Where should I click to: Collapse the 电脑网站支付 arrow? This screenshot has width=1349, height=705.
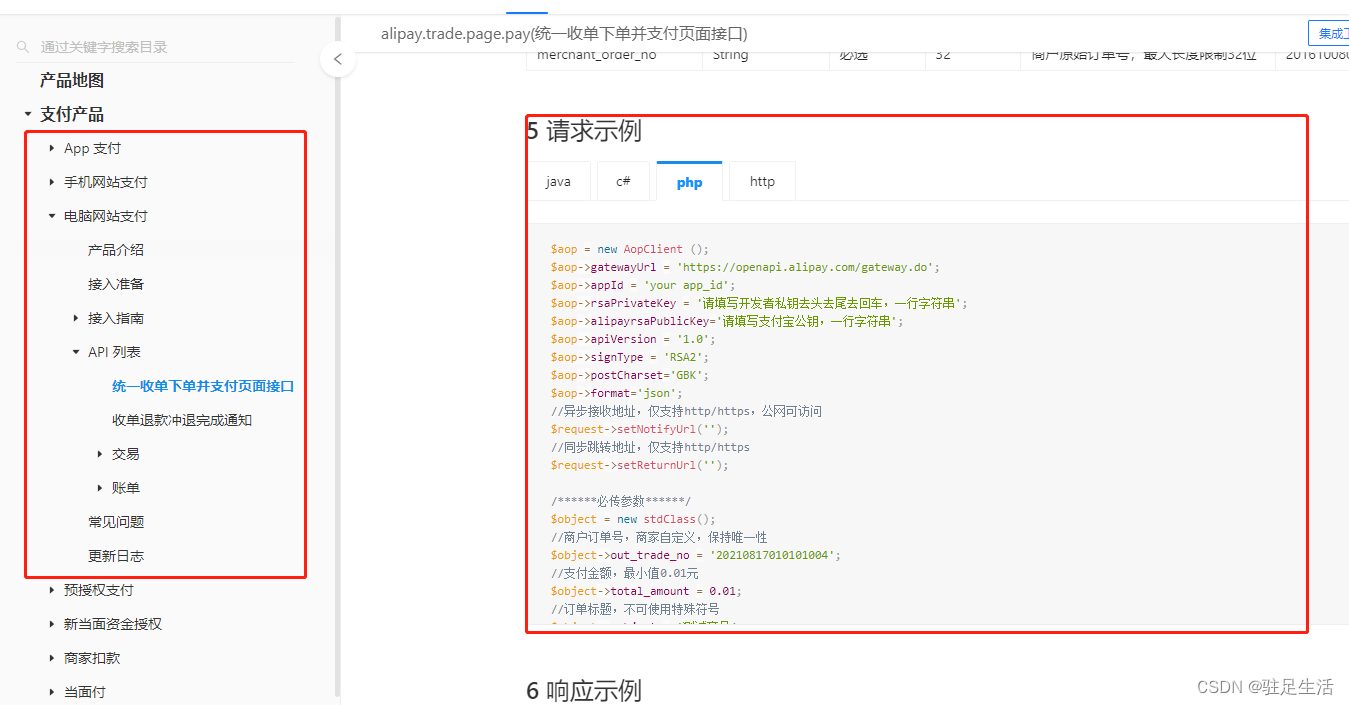(x=52, y=216)
